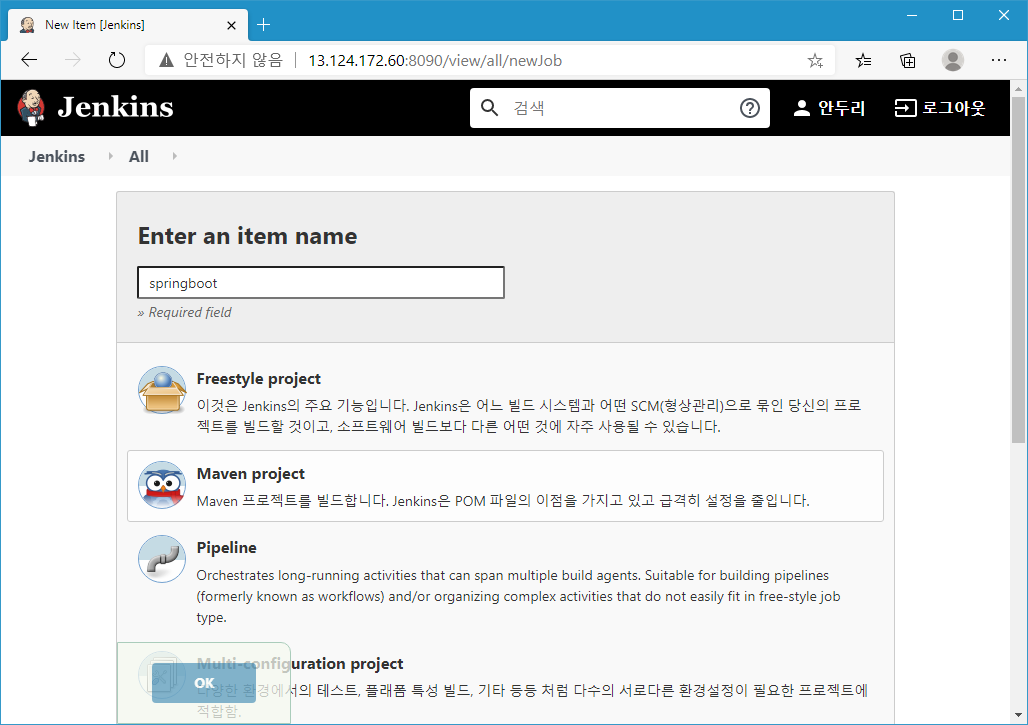Select the New Item [Jenkins] tab

[128, 25]
